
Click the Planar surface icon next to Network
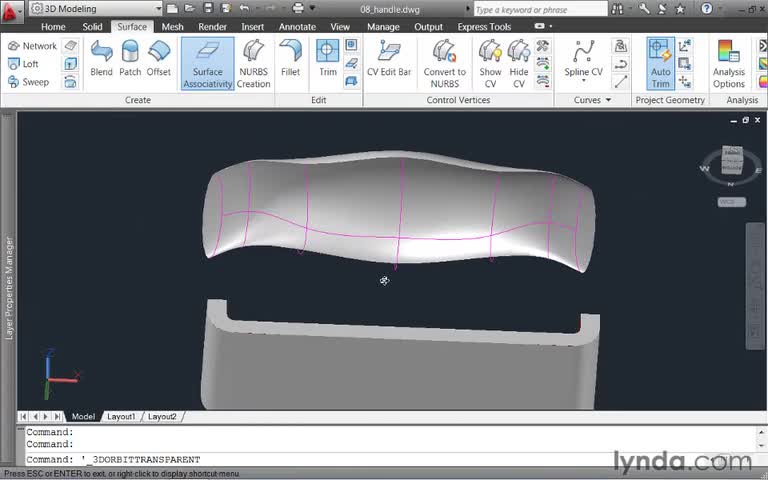tap(71, 46)
